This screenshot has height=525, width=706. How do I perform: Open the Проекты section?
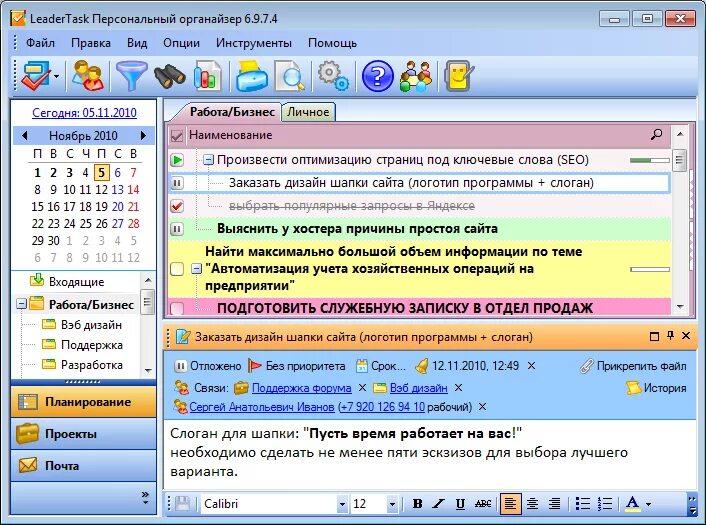coord(84,434)
